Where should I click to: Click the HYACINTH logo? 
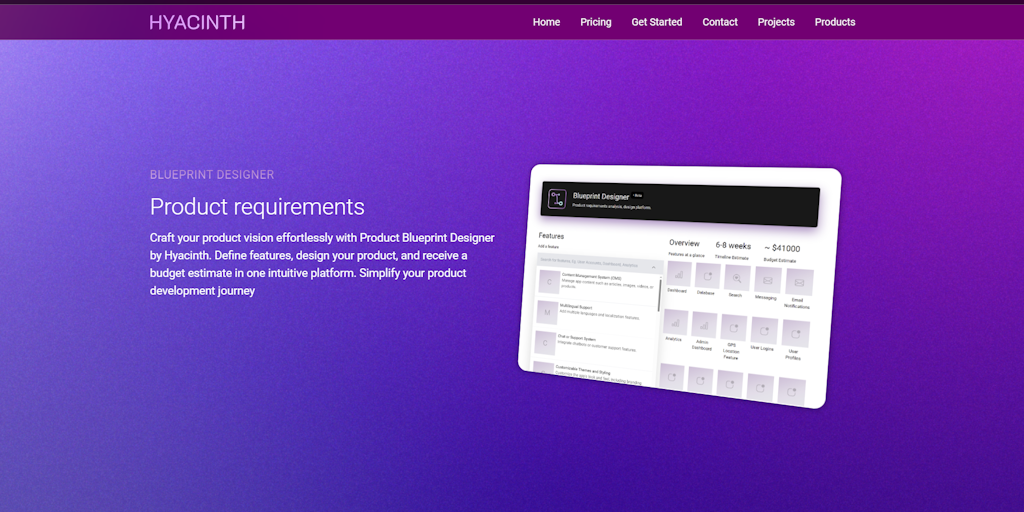pyautogui.click(x=197, y=22)
